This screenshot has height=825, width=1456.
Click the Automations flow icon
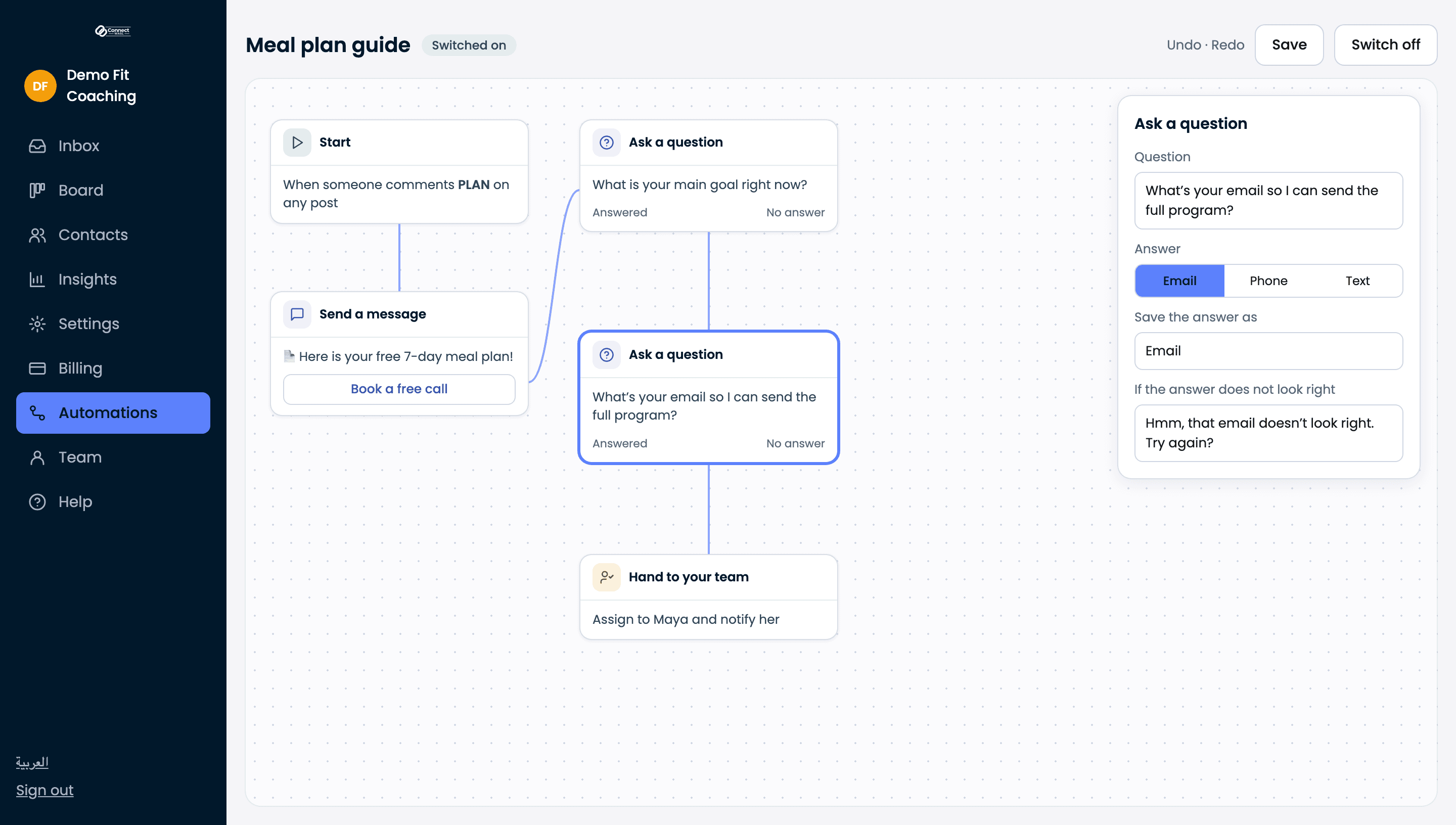tap(37, 413)
